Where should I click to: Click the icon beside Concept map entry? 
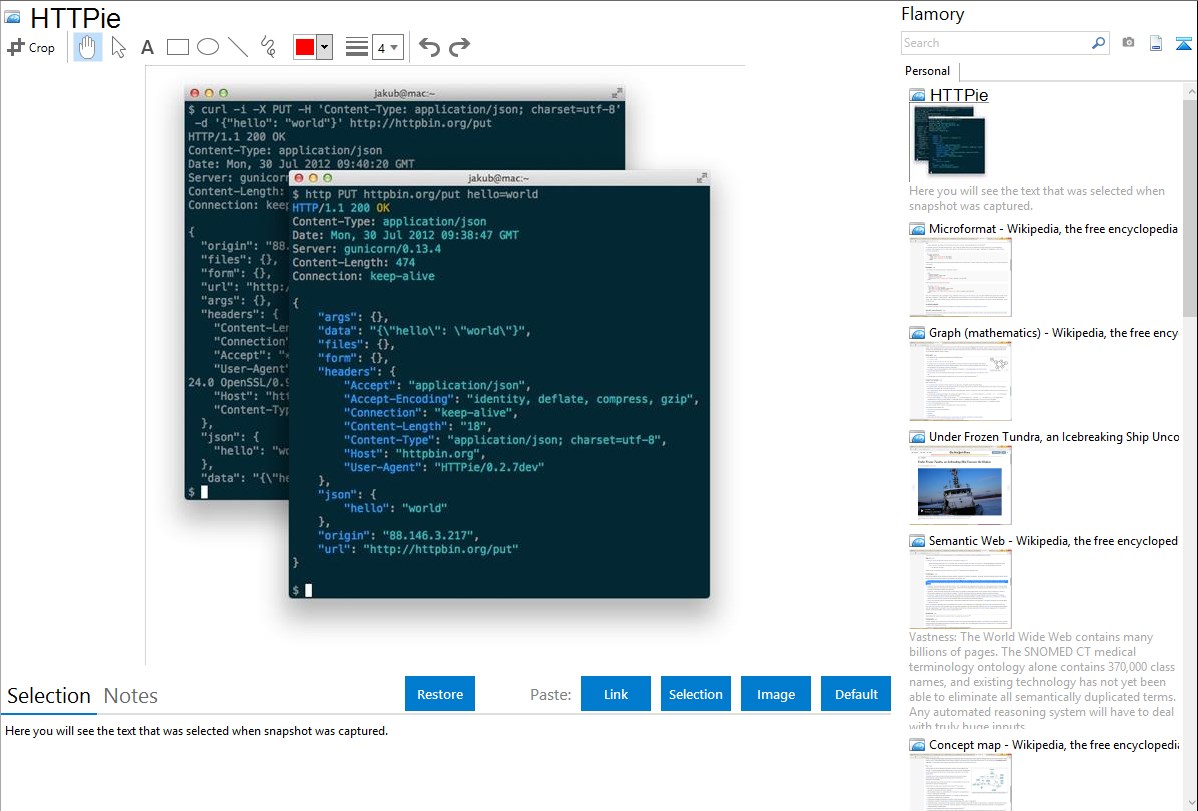918,745
